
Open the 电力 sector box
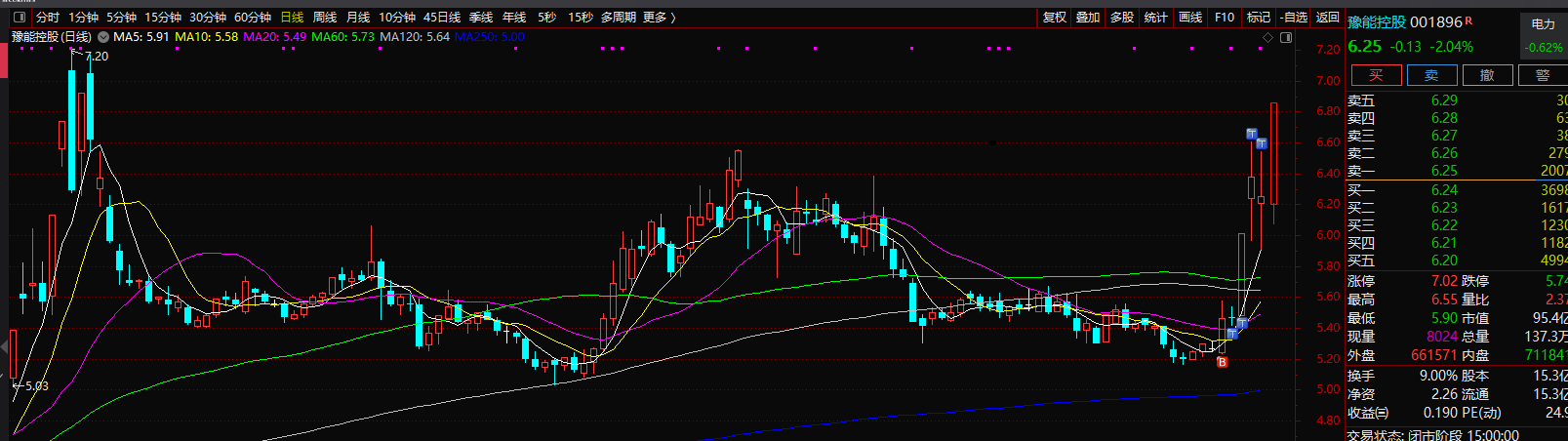point(1544,36)
